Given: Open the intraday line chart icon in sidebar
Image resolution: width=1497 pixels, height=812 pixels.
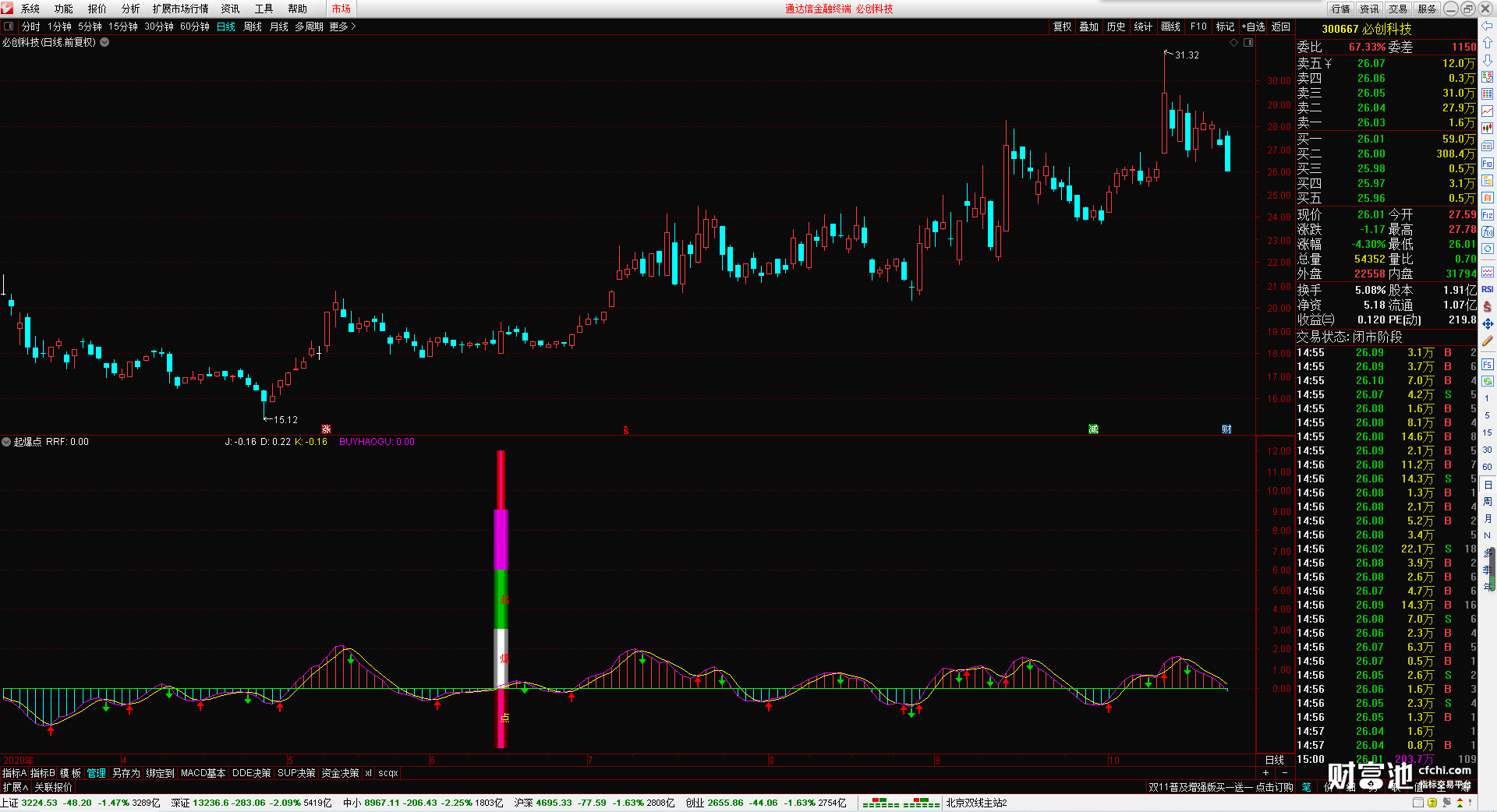Looking at the screenshot, I should 1488,111.
